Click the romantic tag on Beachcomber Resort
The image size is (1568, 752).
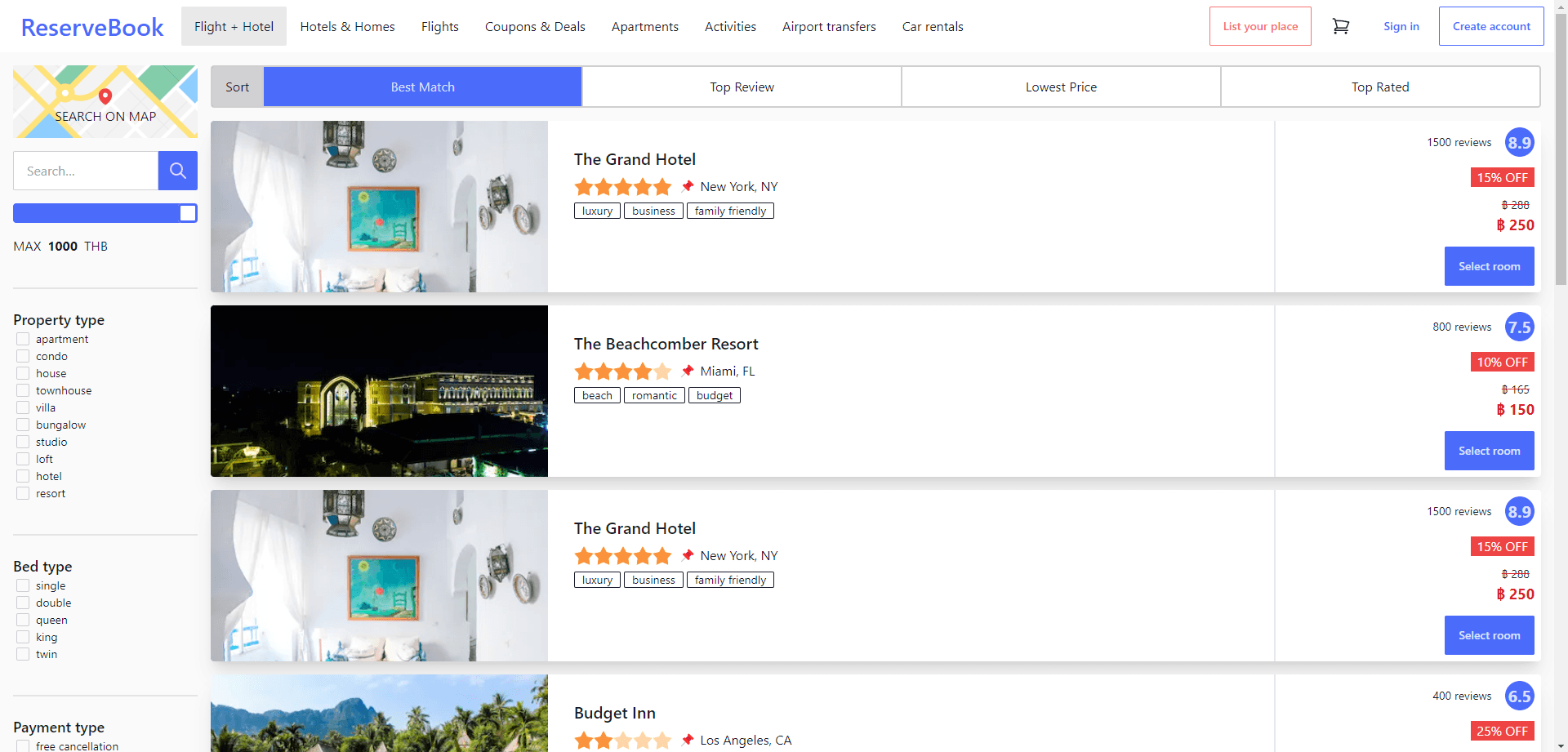(x=654, y=395)
